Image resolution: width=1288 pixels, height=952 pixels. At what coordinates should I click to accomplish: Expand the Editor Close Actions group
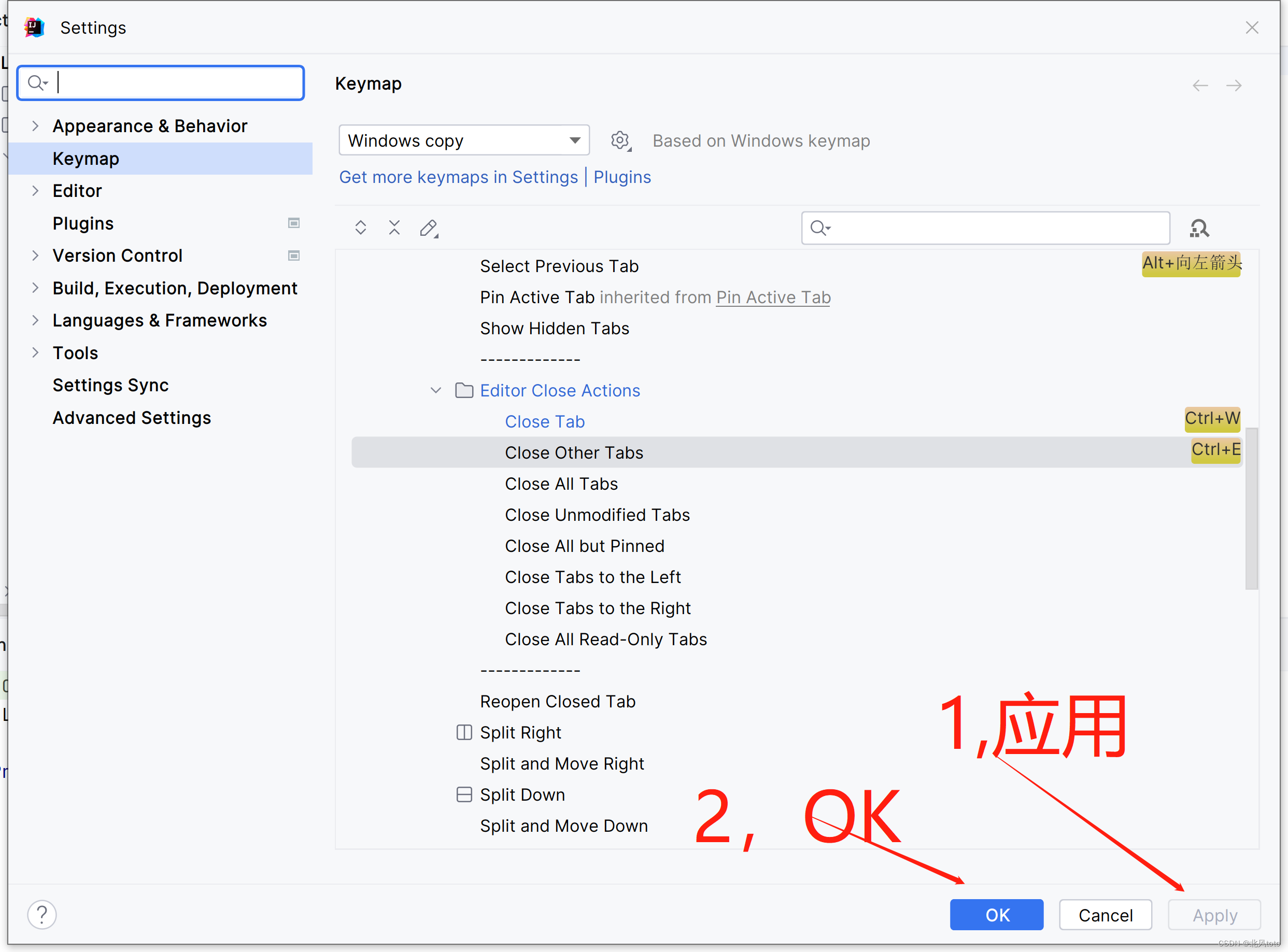(x=436, y=390)
